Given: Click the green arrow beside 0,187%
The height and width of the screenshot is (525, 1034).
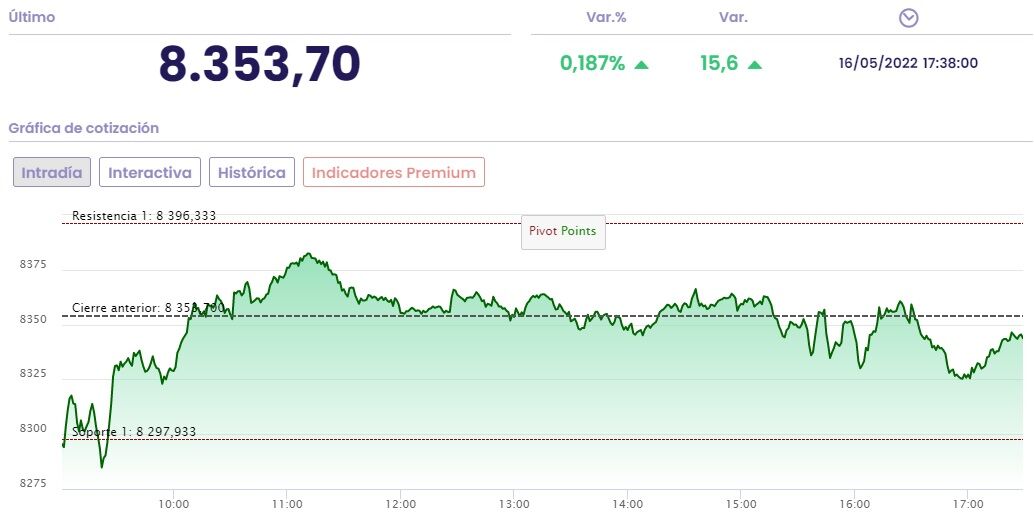Looking at the screenshot, I should coord(642,64).
